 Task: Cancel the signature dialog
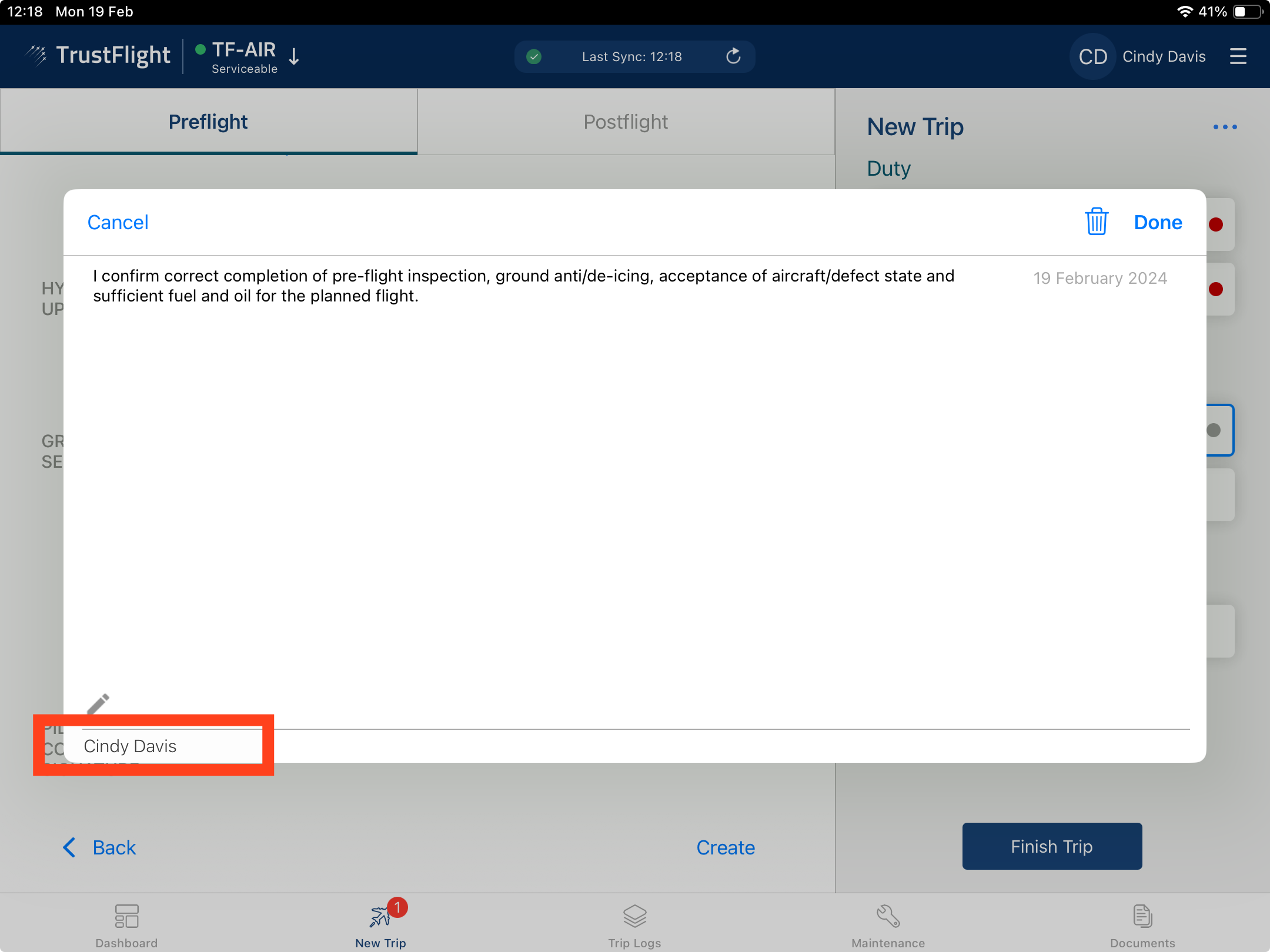(118, 222)
